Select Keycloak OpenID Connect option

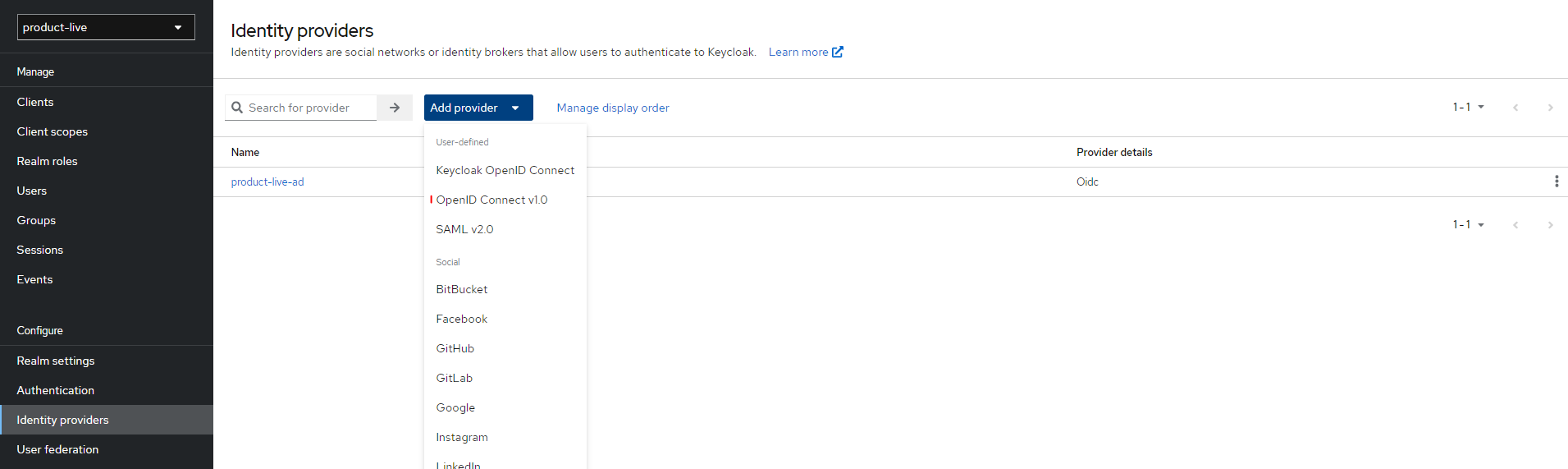point(505,170)
